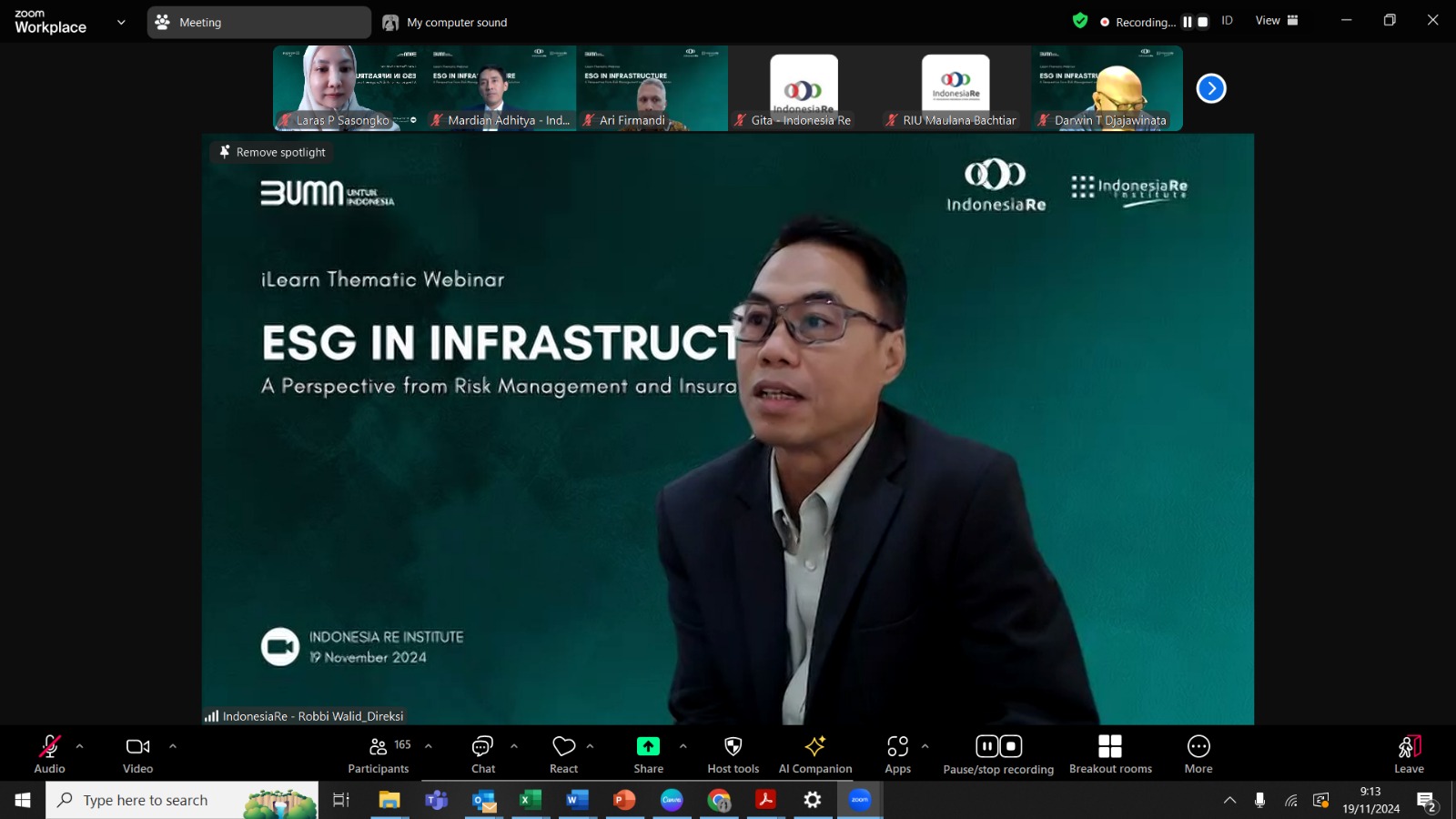The image size is (1456, 819).
Task: Open Chrome from taskbar
Action: pos(719,800)
